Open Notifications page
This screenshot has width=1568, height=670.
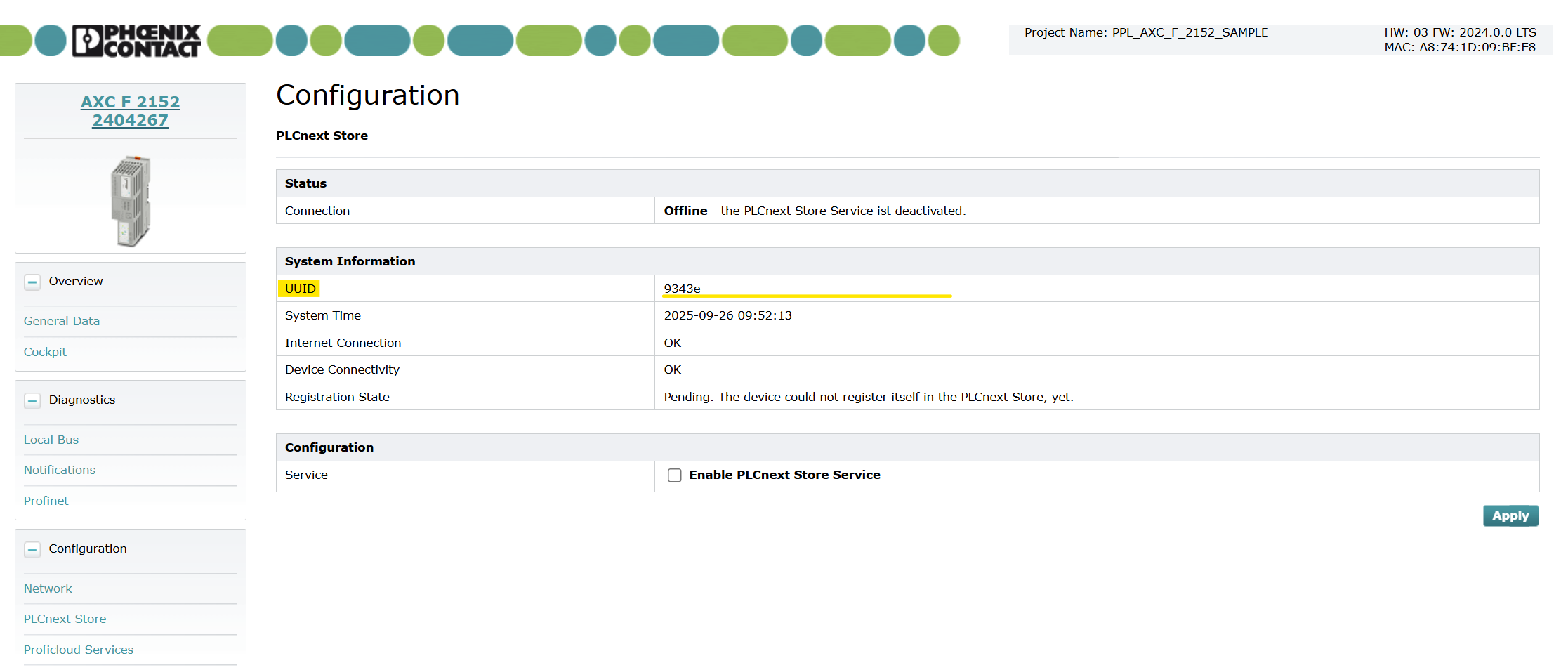coord(60,470)
